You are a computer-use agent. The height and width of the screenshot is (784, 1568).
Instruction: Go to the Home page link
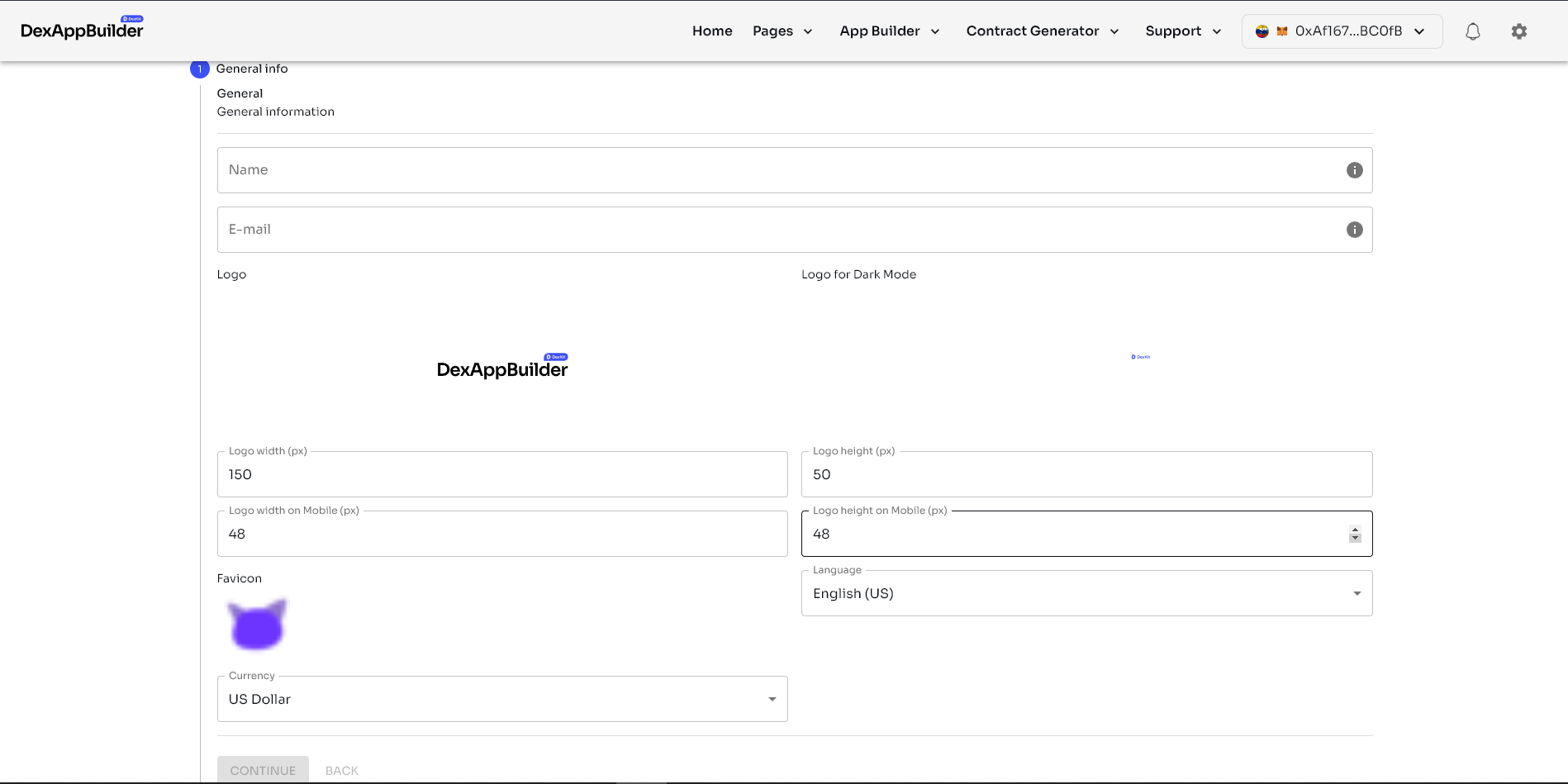coord(712,31)
